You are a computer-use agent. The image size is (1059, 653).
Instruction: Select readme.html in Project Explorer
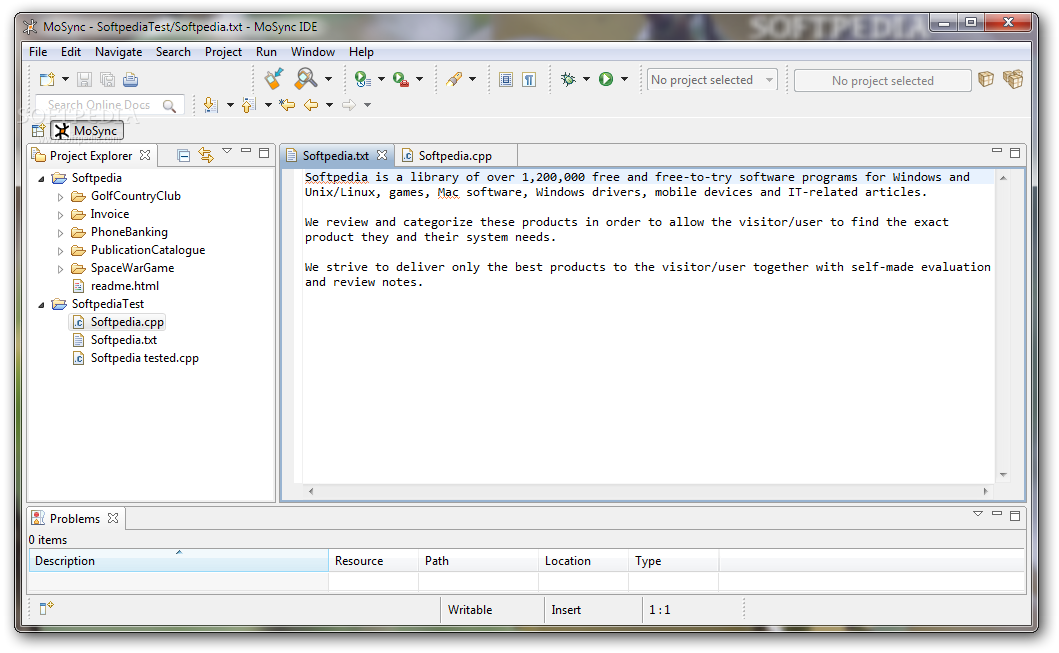(125, 286)
